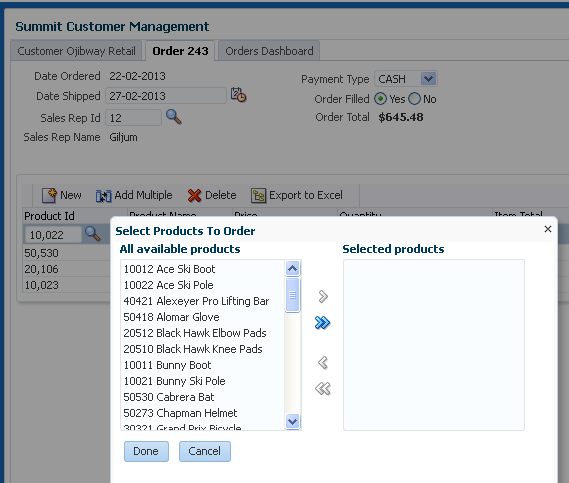
Task: Select No for Order Filled
Action: coord(414,99)
